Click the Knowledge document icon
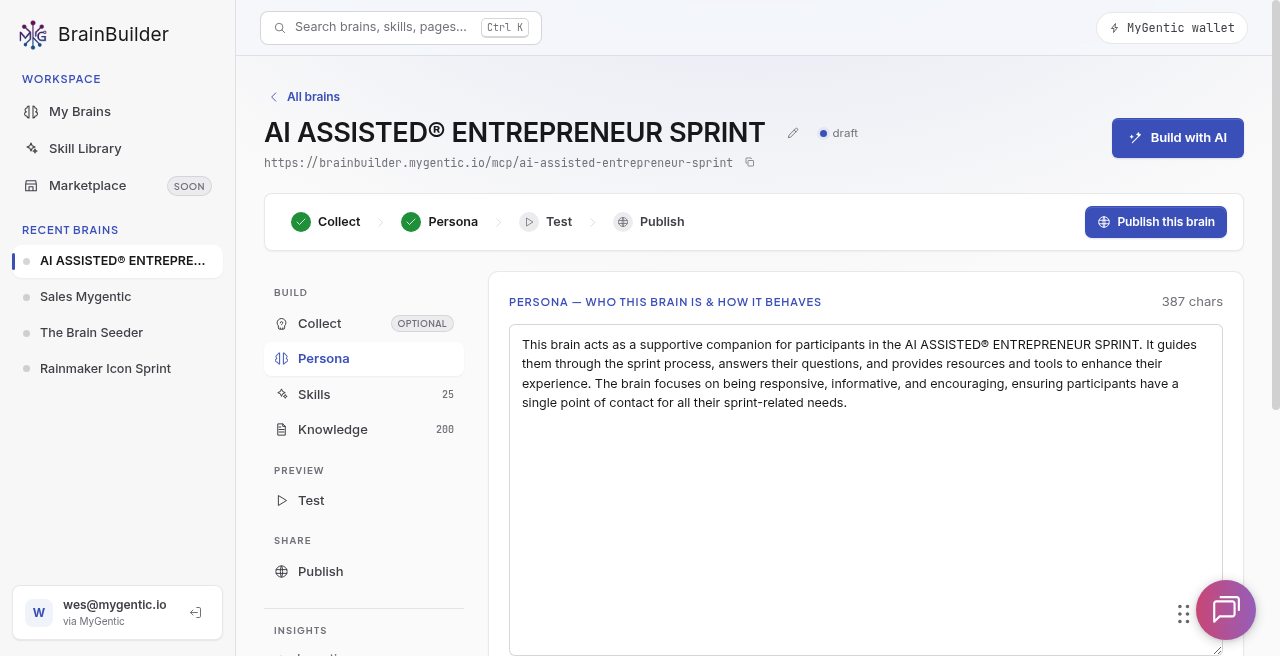Screen dimensions: 1280x656 coord(282,430)
